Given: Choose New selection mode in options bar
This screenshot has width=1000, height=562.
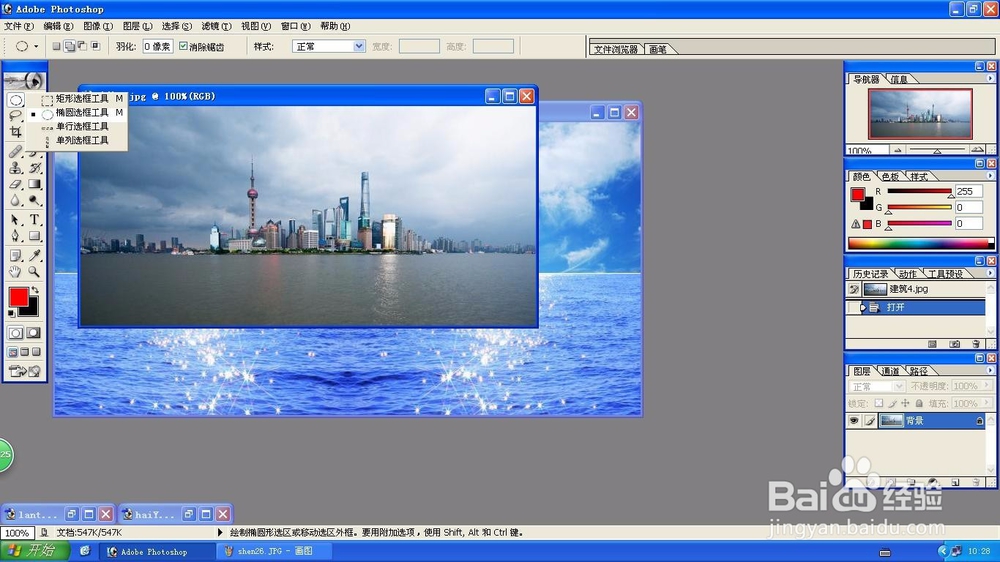Looking at the screenshot, I should pos(56,46).
